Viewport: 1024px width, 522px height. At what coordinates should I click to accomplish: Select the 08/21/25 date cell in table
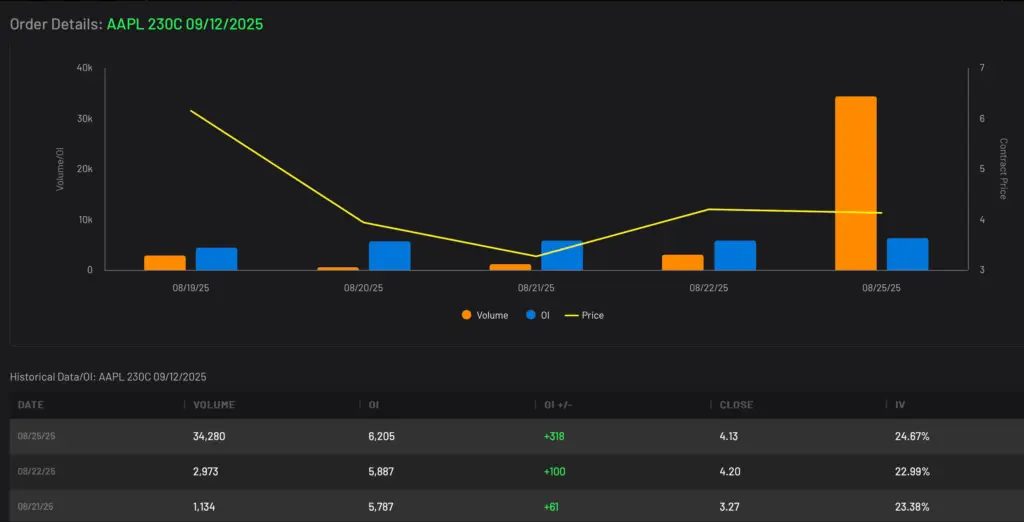tap(37, 506)
